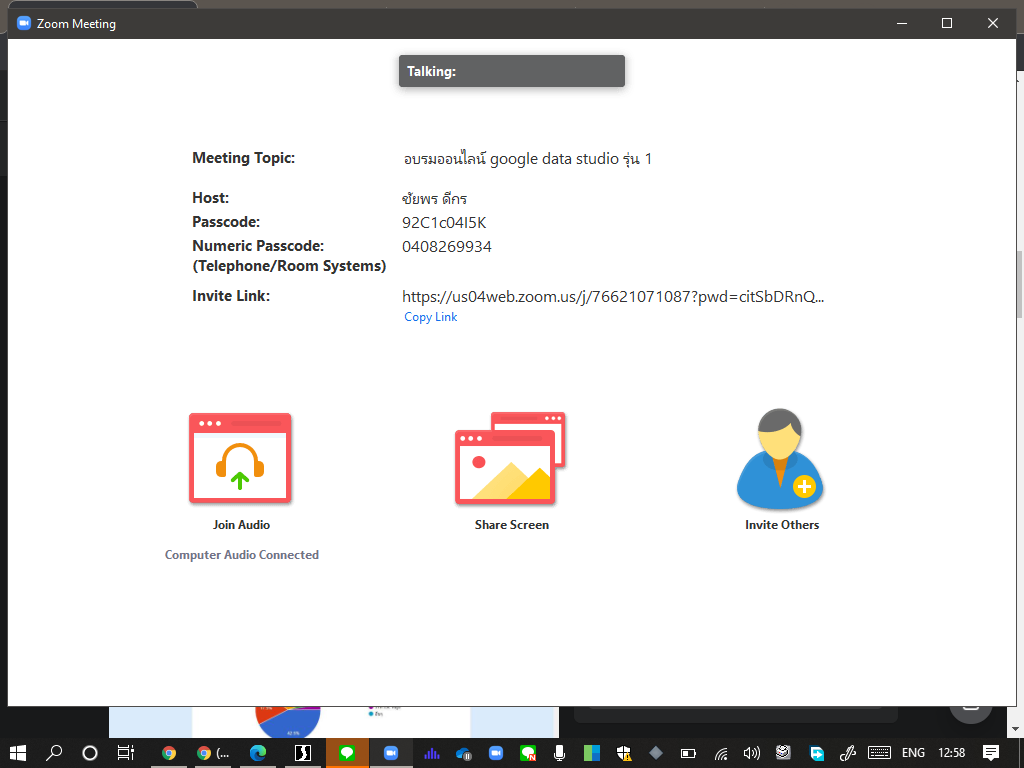Open the clock showing 12:58
This screenshot has height=768, width=1024.
[x=952, y=753]
